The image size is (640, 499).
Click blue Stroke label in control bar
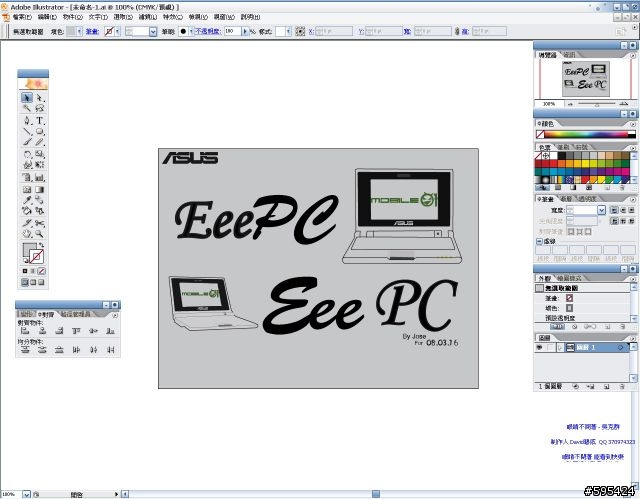point(92,31)
